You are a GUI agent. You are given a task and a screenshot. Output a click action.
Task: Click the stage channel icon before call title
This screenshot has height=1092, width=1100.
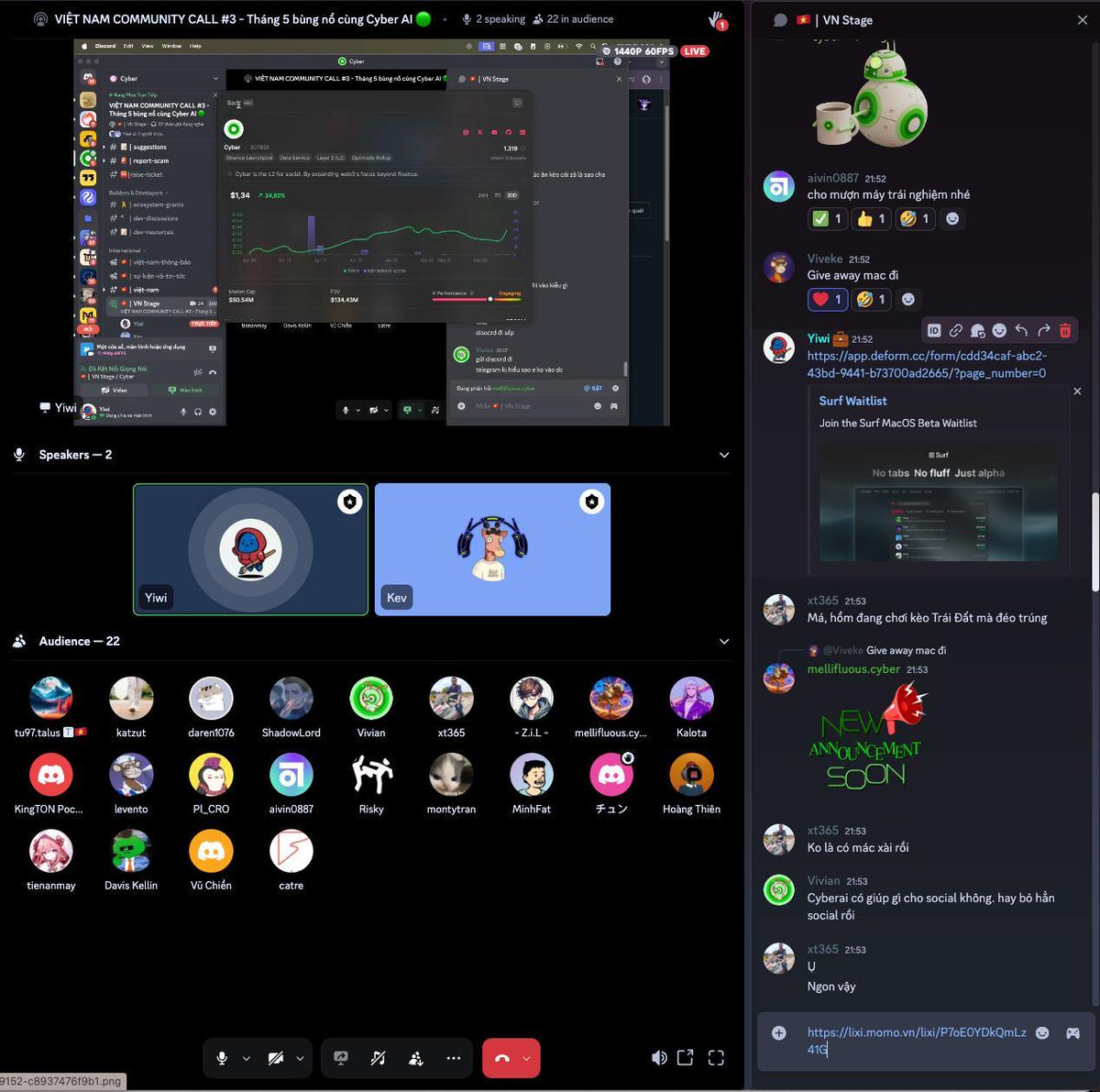coord(40,19)
